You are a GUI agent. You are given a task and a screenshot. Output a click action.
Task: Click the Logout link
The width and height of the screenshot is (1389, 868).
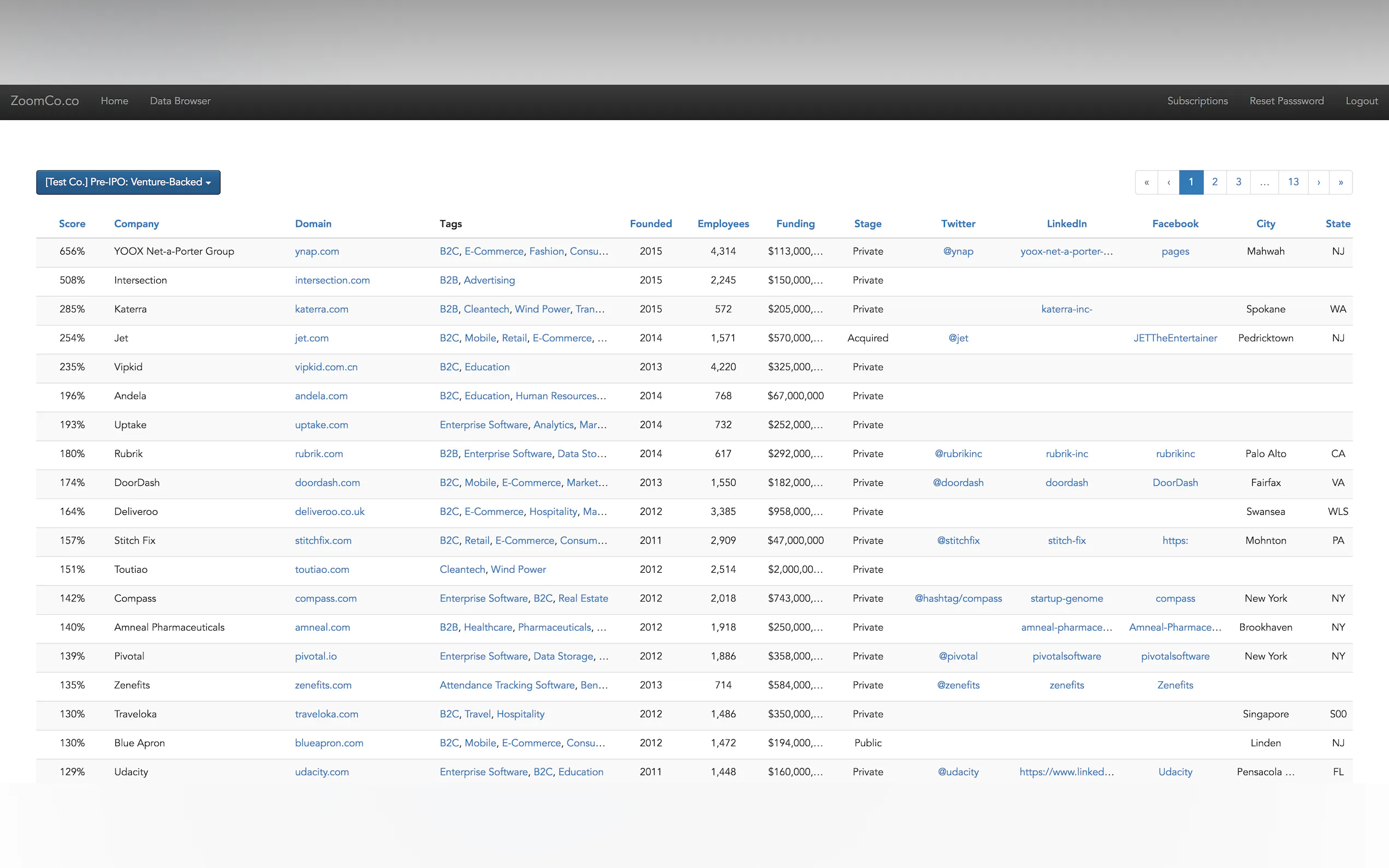(1362, 101)
